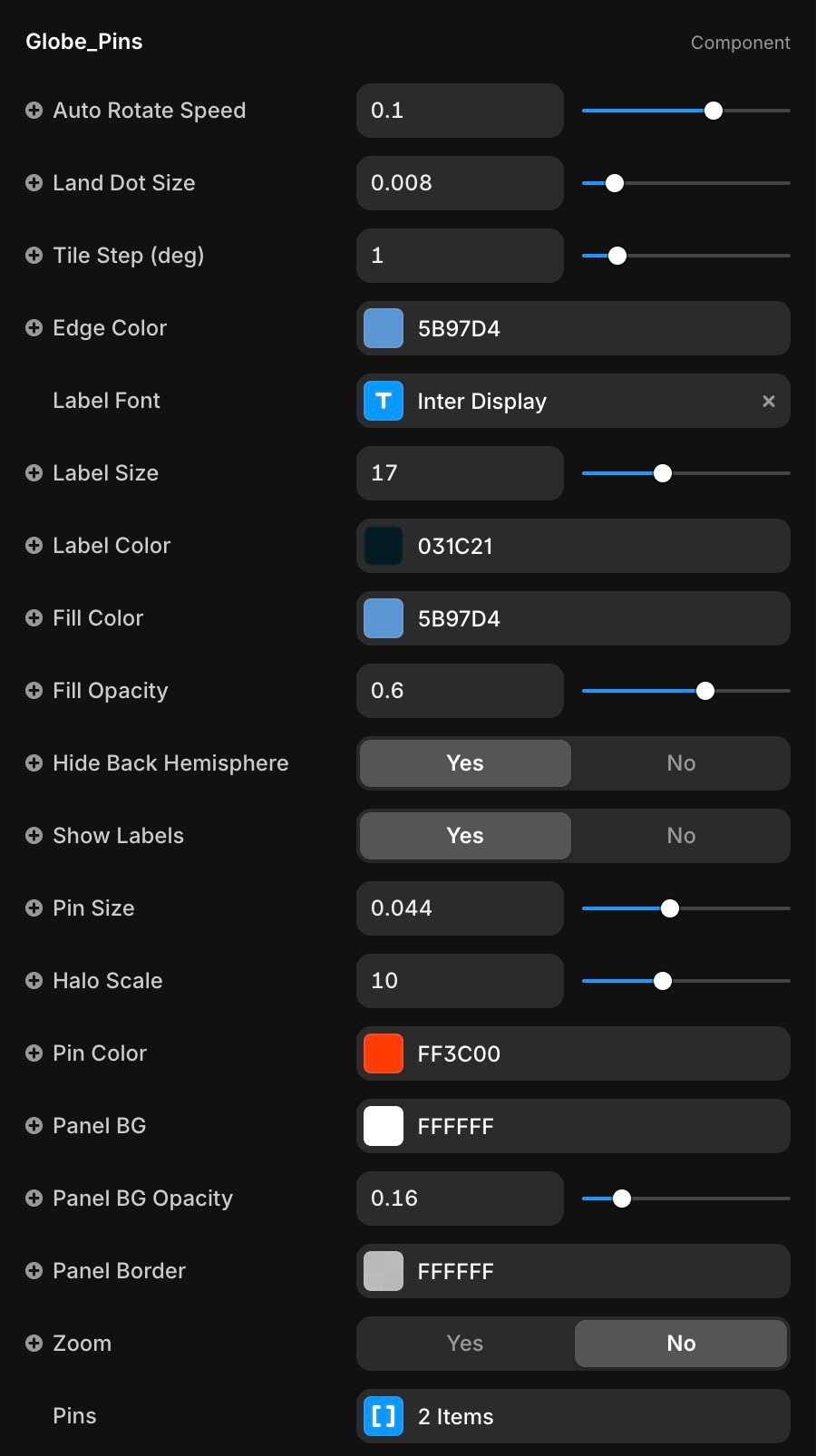Open the Label Color 031C21 swatch
Viewport: 816px width, 1456px height.
click(384, 546)
